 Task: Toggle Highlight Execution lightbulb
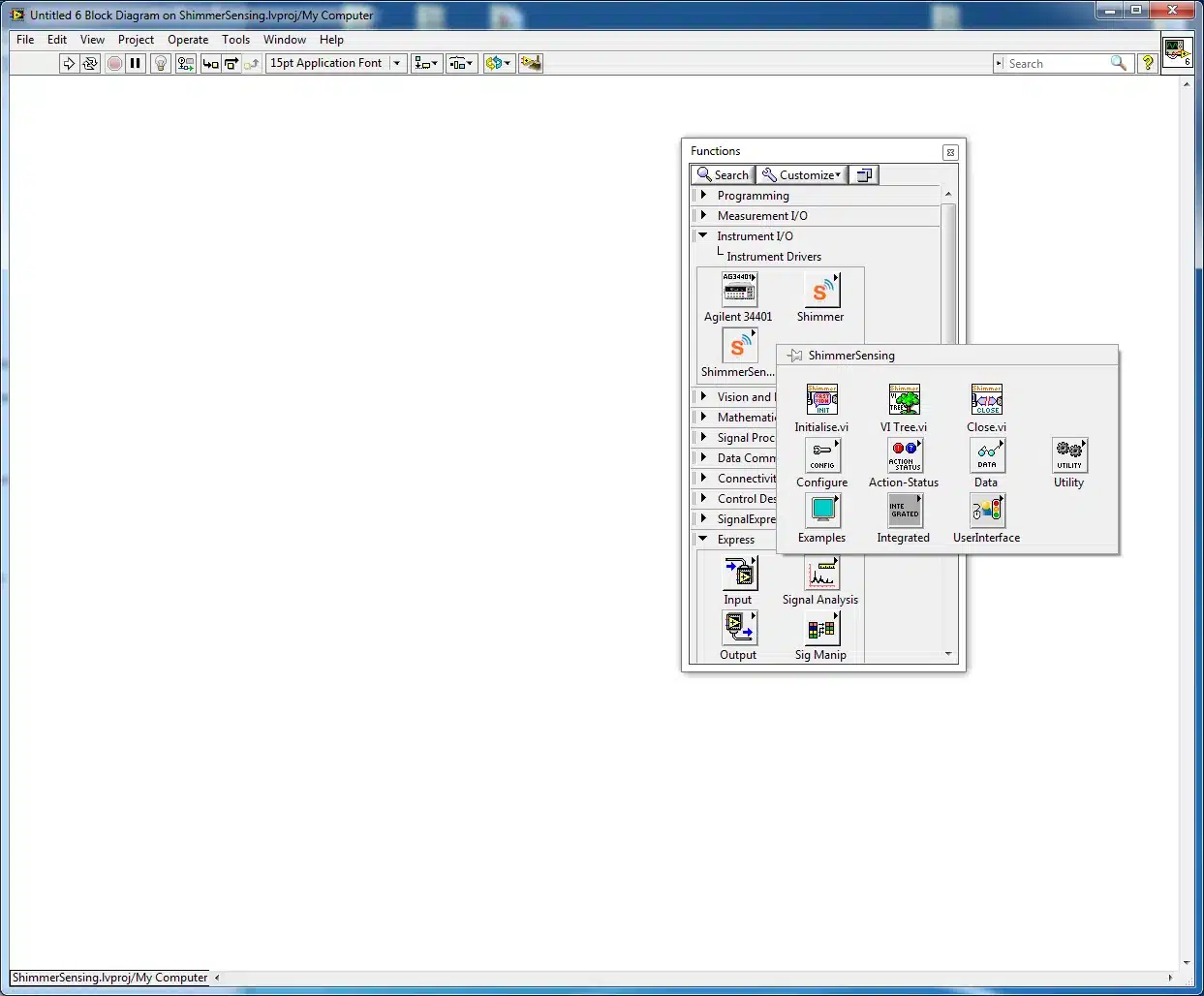(x=161, y=63)
